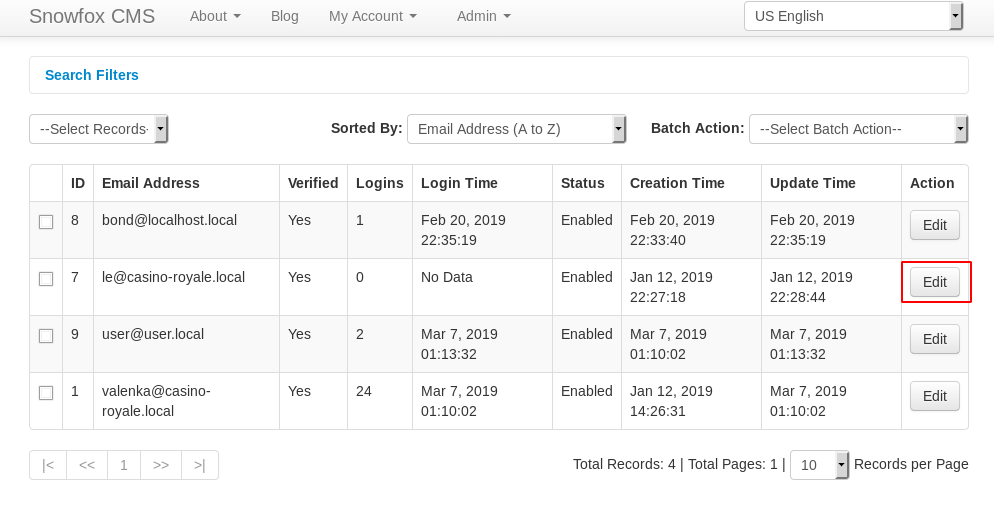This screenshot has height=505, width=994.
Task: Check the user@user.local row checkbox
Action: pyautogui.click(x=46, y=336)
